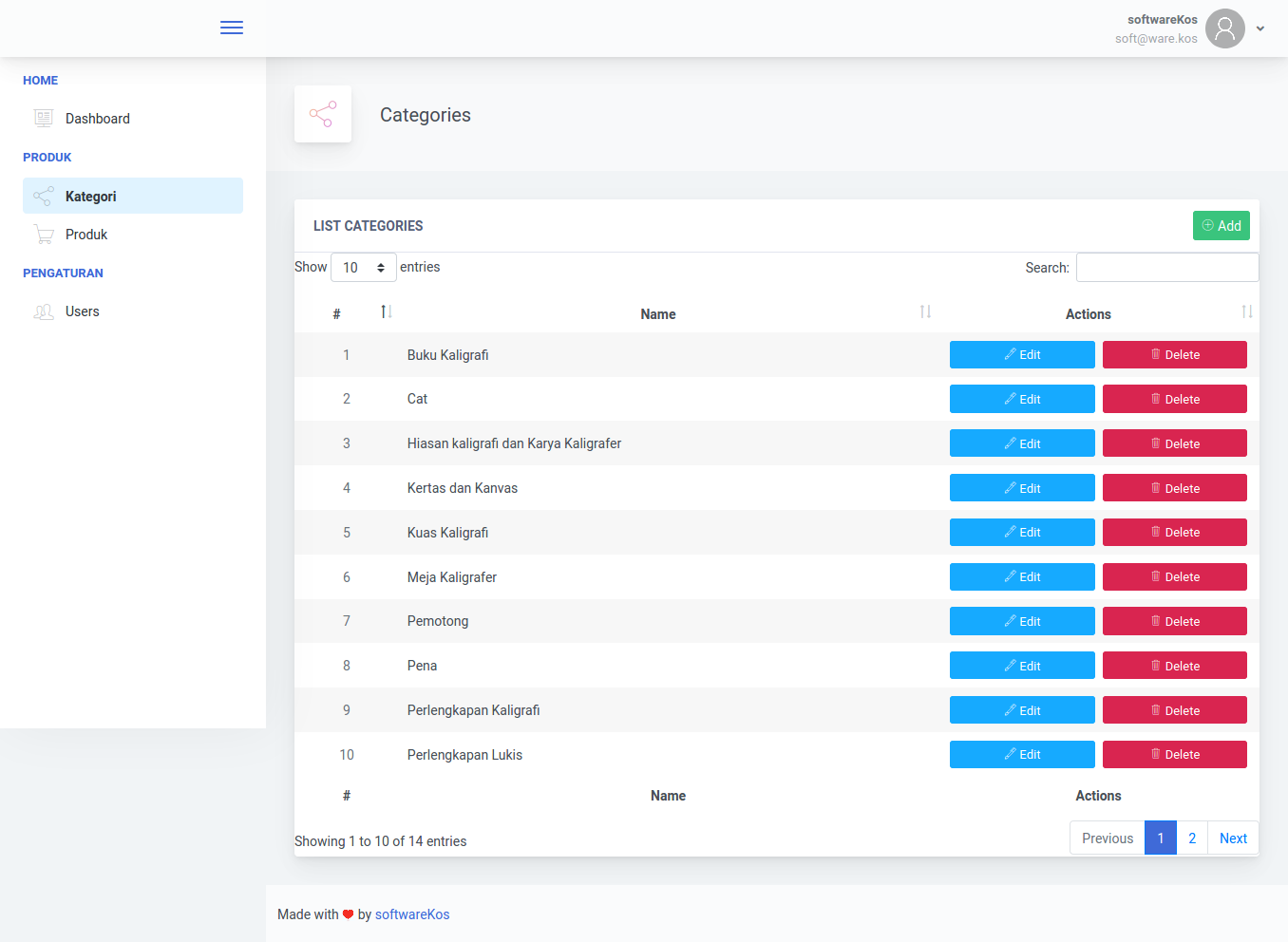Viewport: 1288px width, 942px height.
Task: Edit the Pena category
Action: 1022,666
